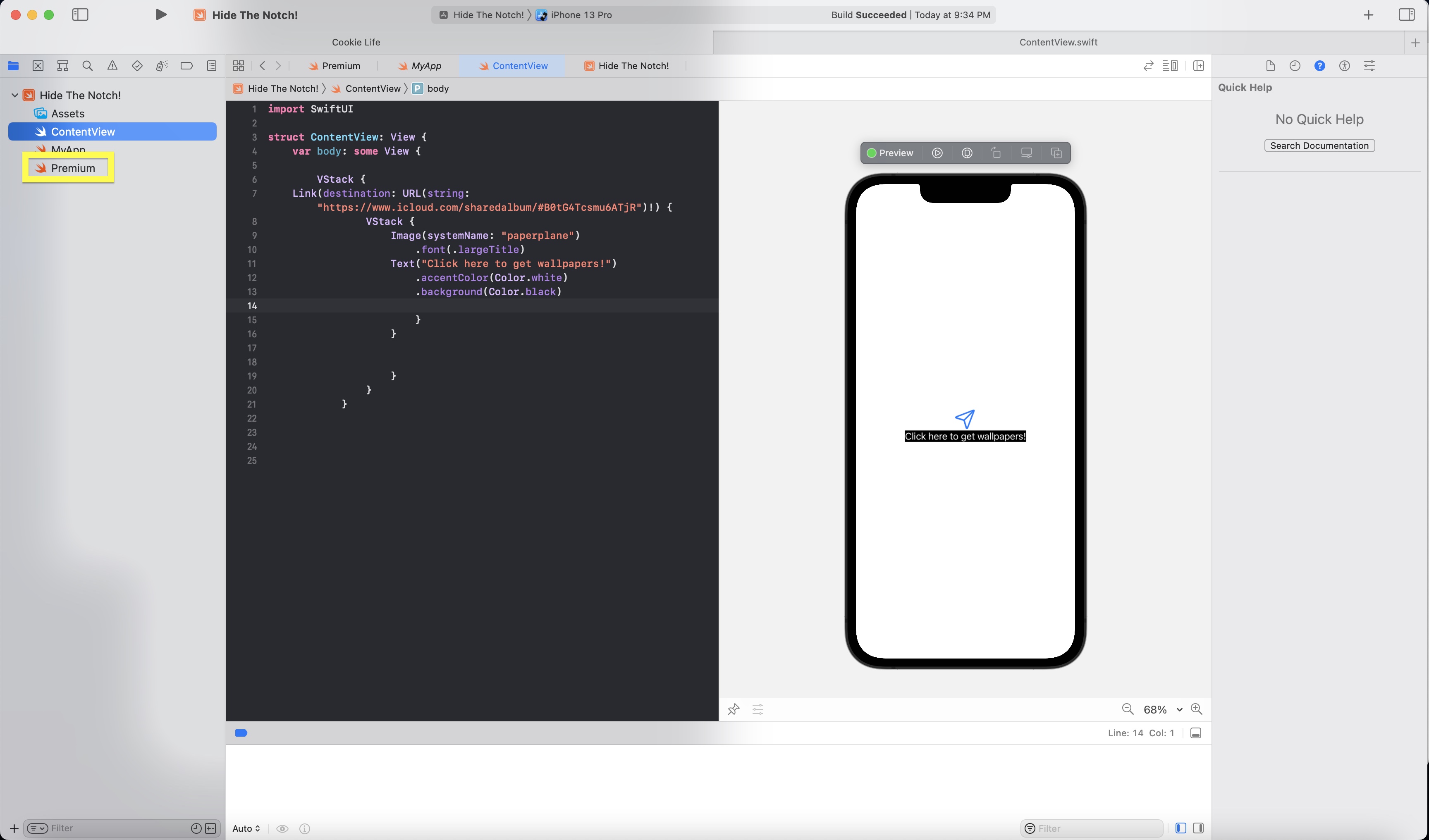1429x840 pixels.
Task: Open the History inspector clock icon
Action: click(x=1295, y=66)
